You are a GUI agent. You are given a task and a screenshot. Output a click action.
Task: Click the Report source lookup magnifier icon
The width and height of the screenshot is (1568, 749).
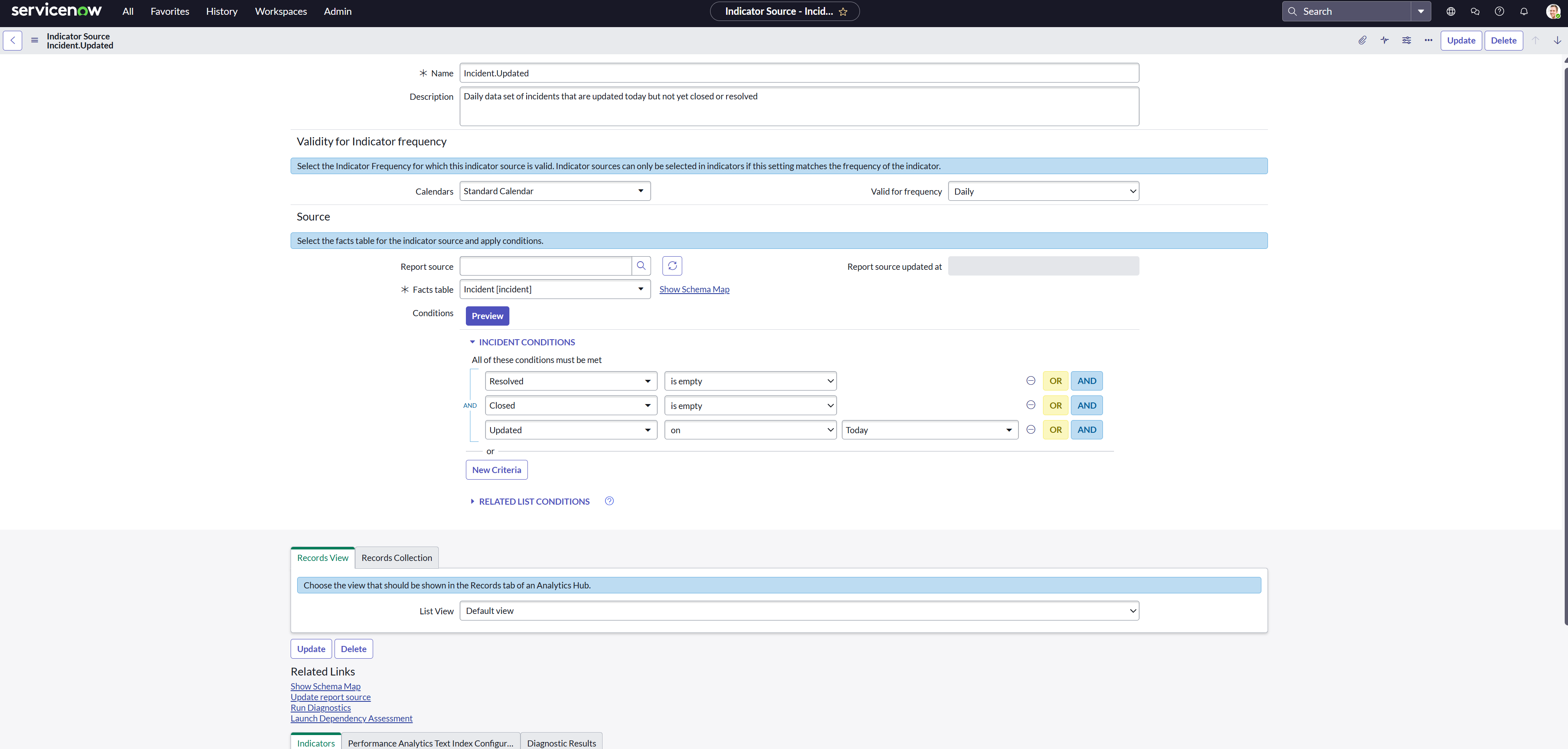coord(641,266)
